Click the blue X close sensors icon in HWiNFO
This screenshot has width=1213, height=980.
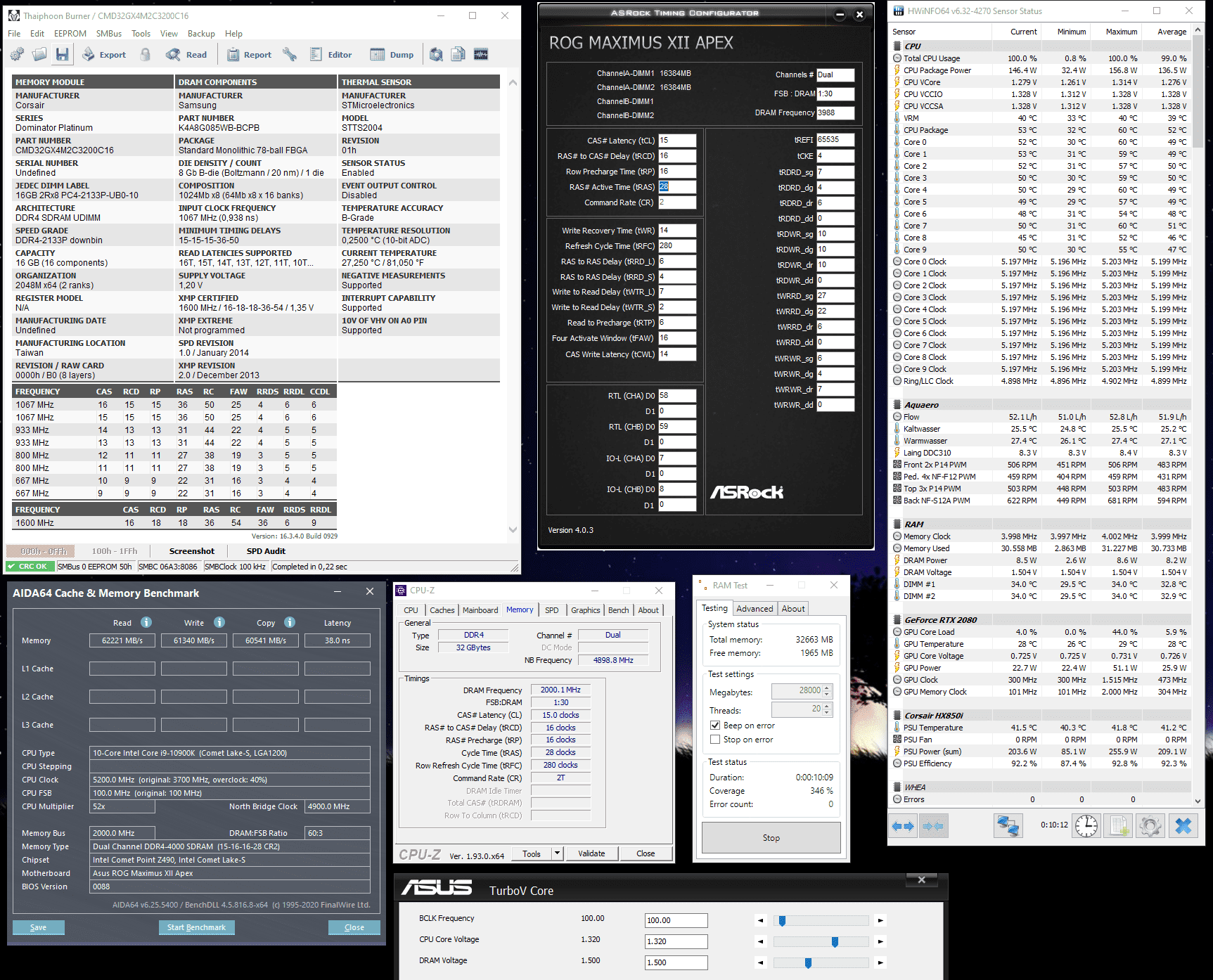point(1183,825)
